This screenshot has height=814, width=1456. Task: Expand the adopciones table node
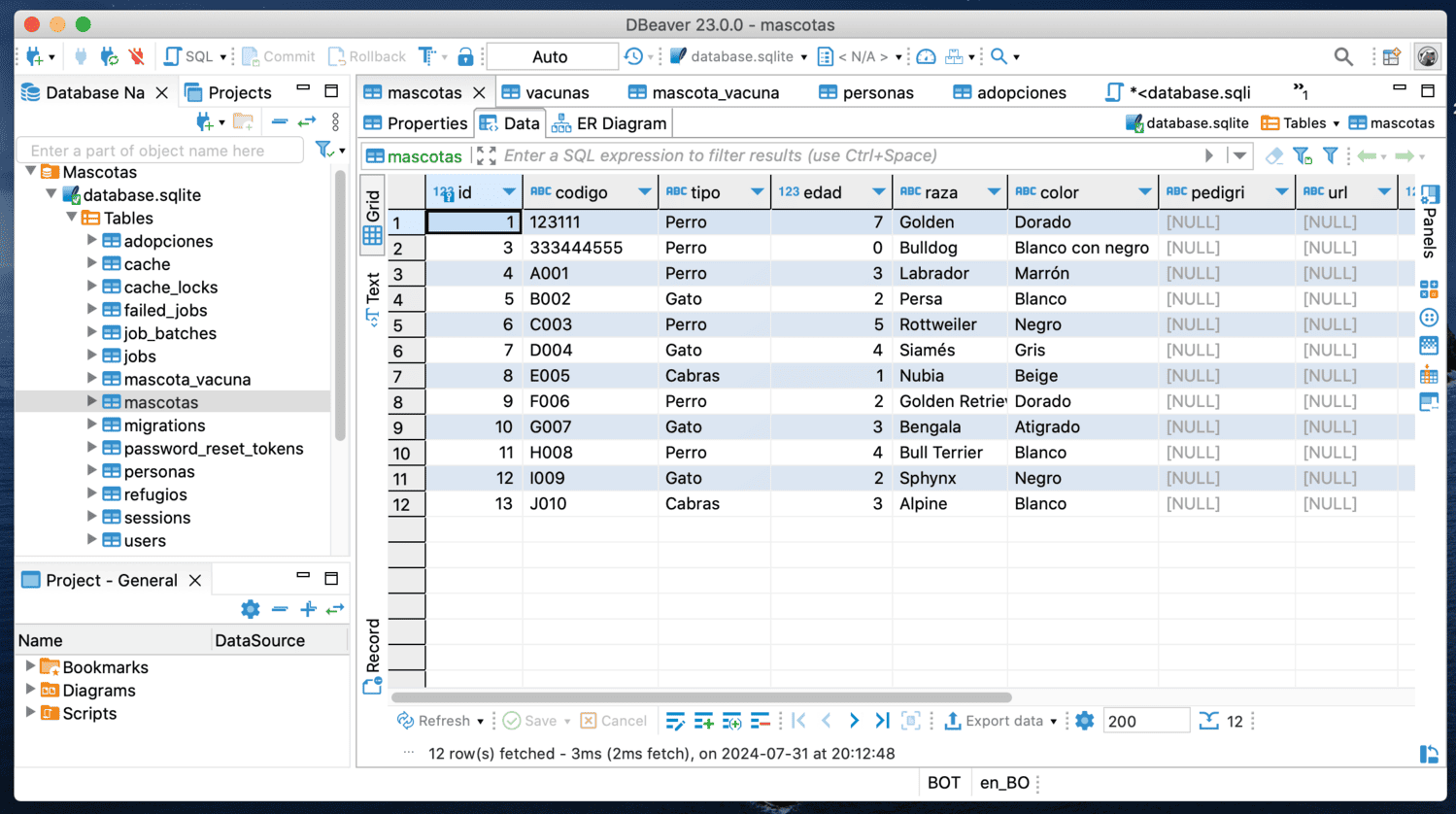click(92, 241)
